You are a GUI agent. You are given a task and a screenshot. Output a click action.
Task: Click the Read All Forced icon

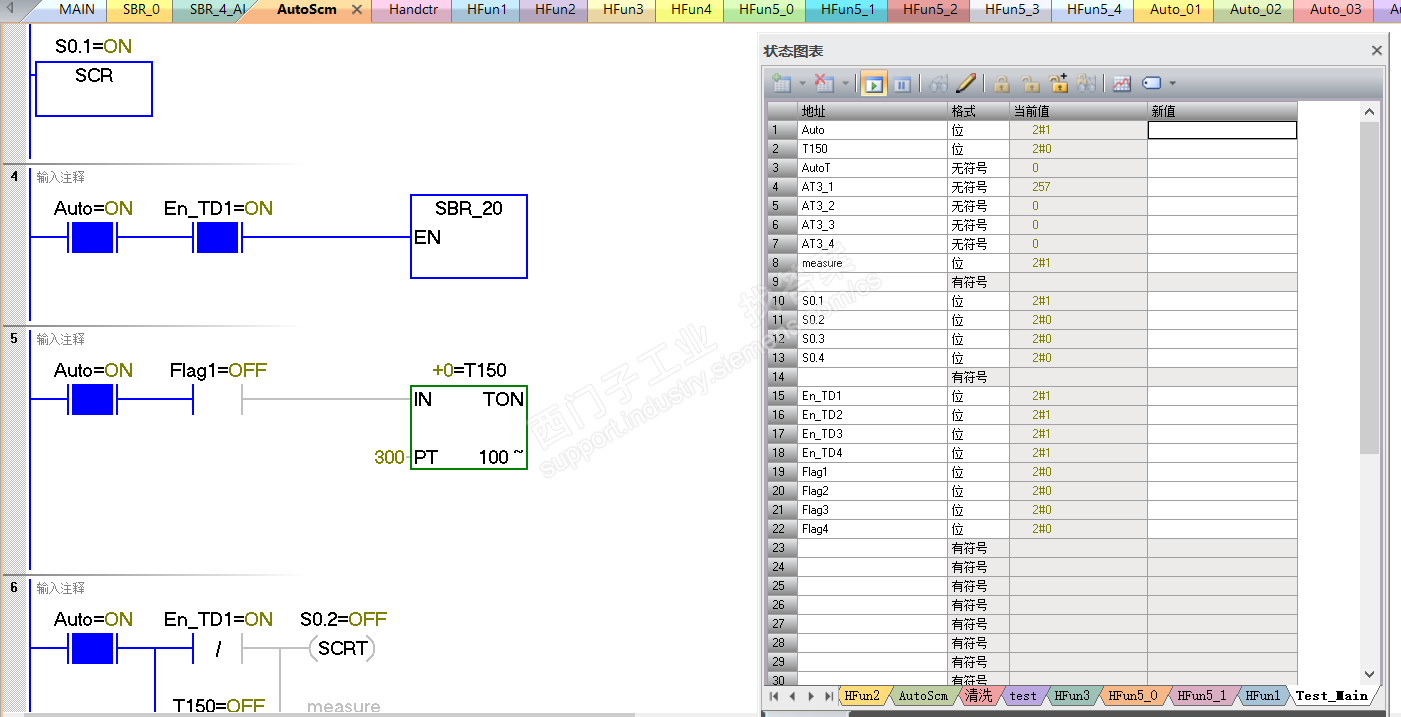pos(1087,84)
